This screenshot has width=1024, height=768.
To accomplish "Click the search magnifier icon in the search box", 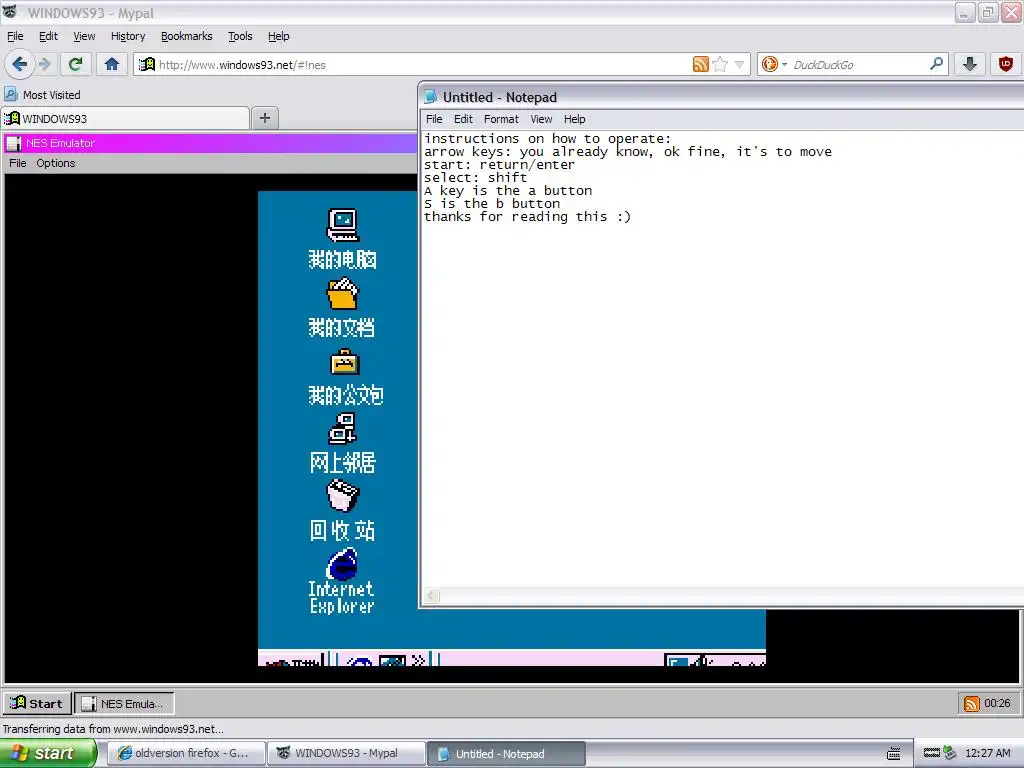I will tap(936, 63).
